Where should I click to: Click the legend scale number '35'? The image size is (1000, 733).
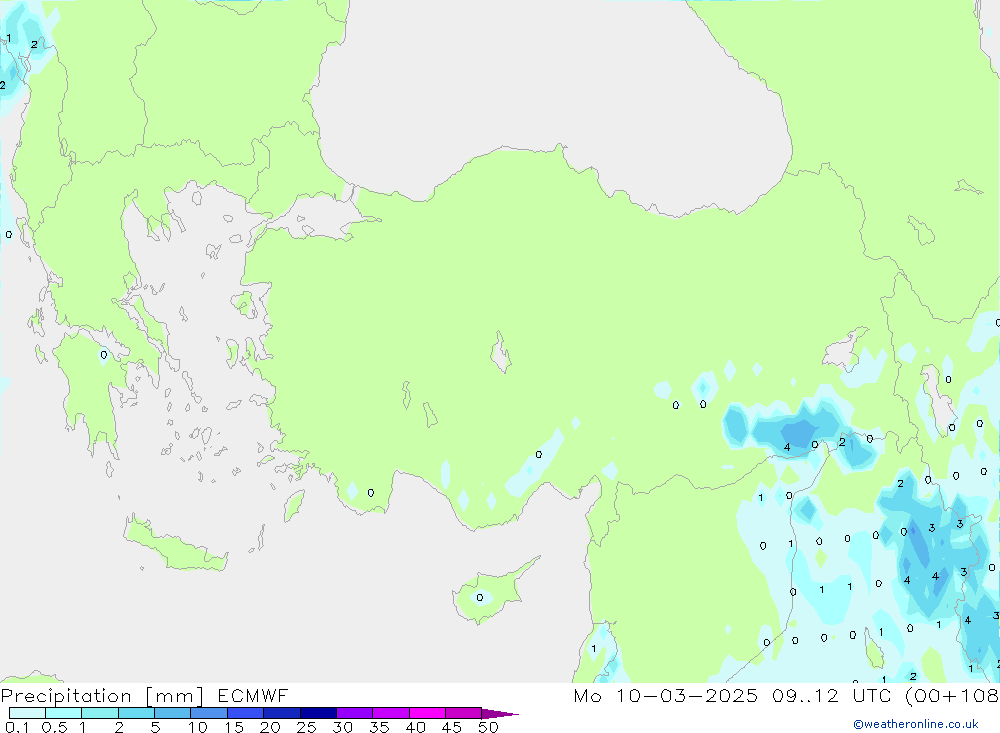(379, 727)
